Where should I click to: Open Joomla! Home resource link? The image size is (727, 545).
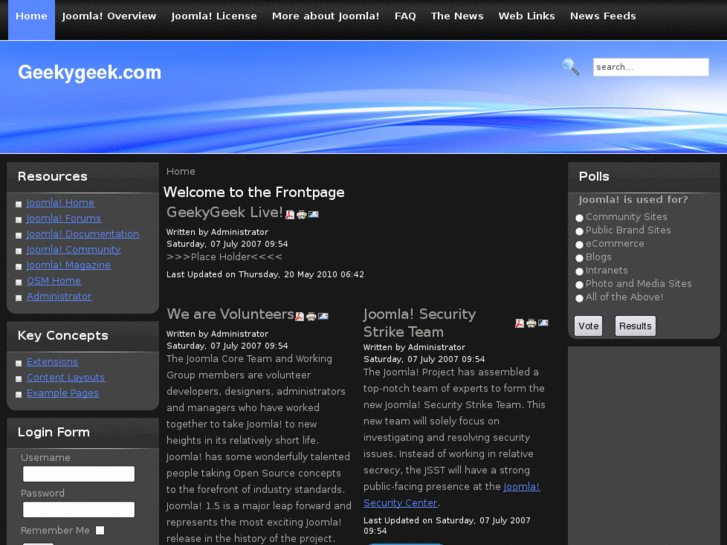[x=60, y=203]
